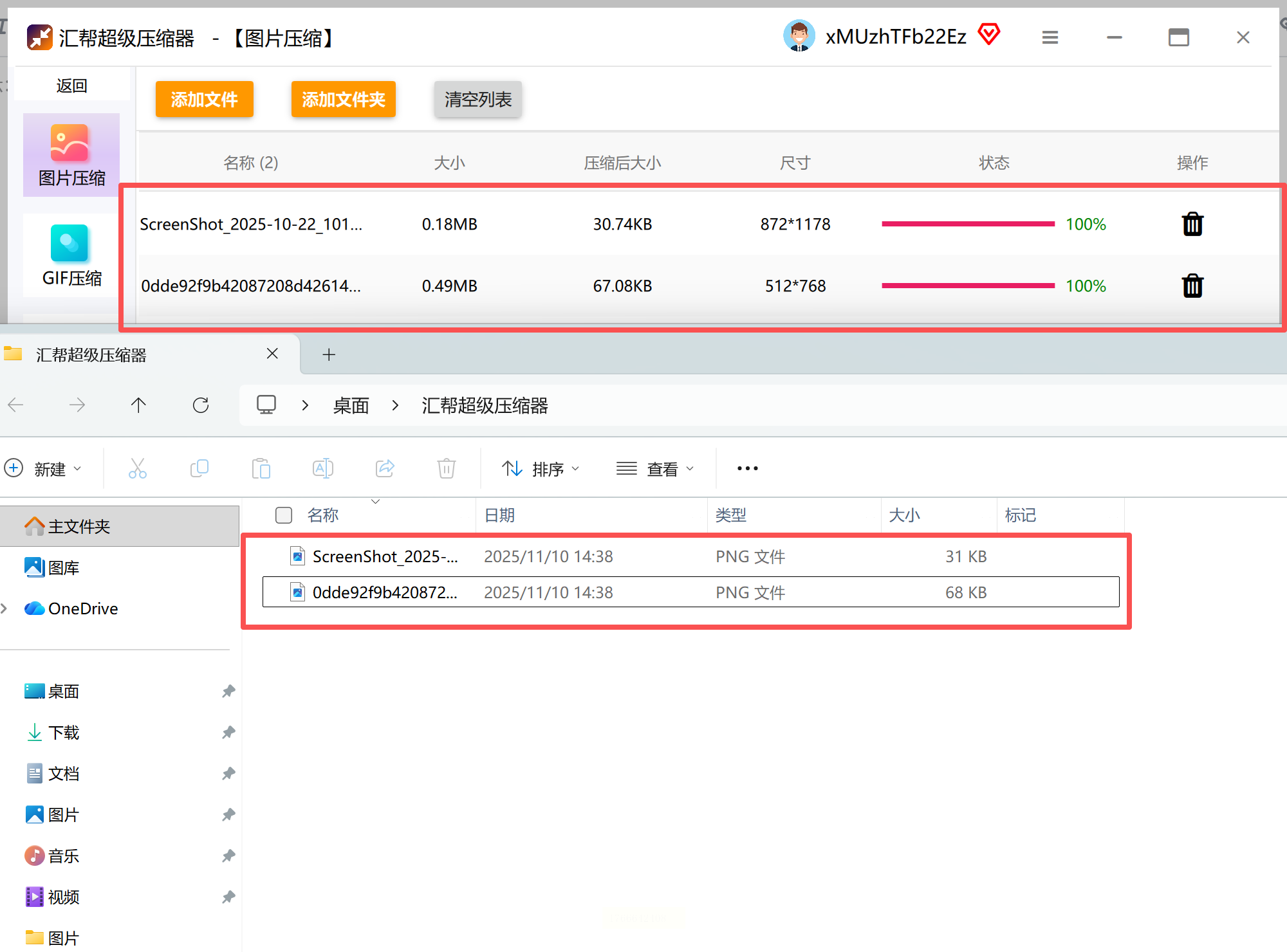Click the 添加文件 add file button
1287x952 pixels.
coord(204,100)
